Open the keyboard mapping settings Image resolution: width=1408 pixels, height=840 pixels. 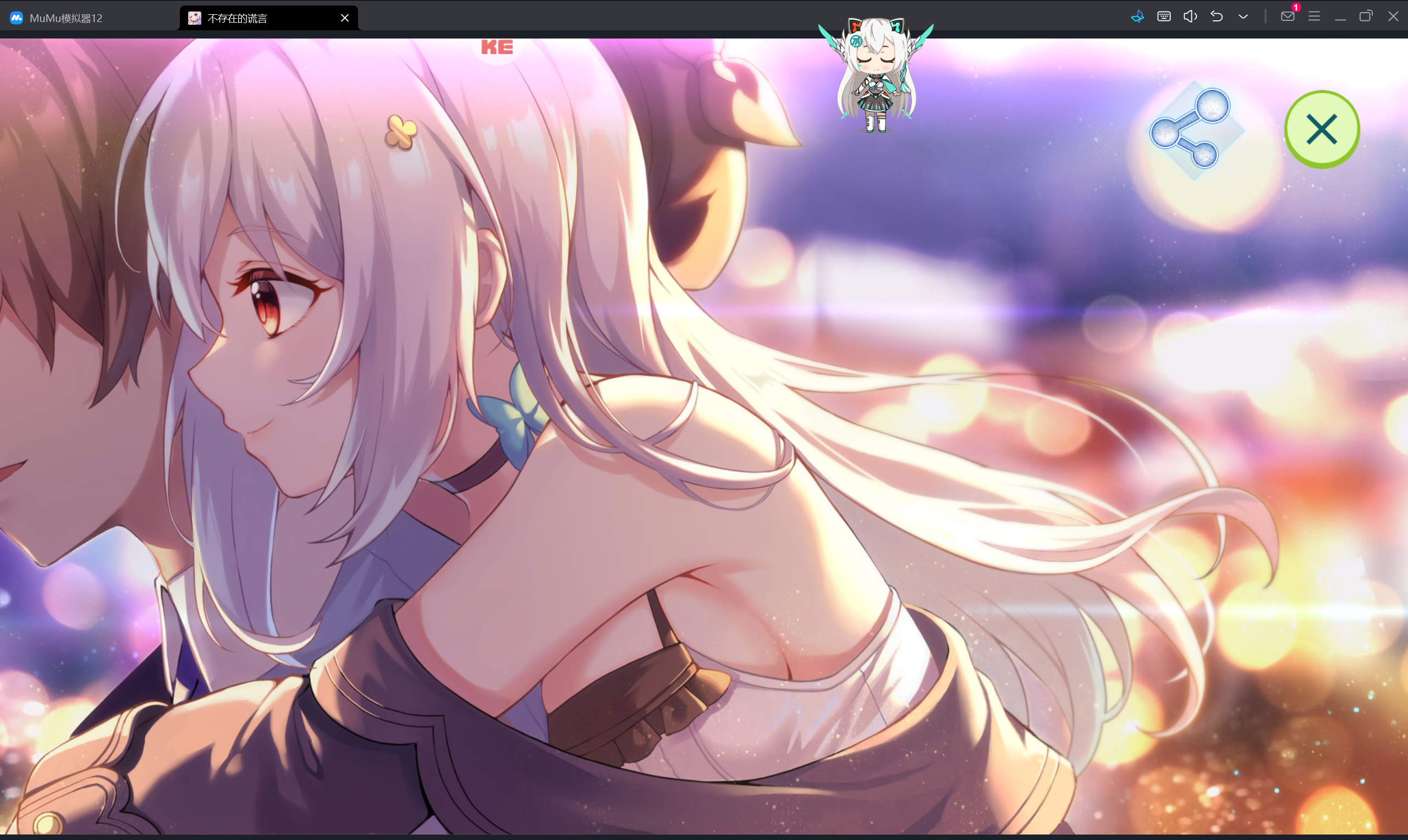1163,16
